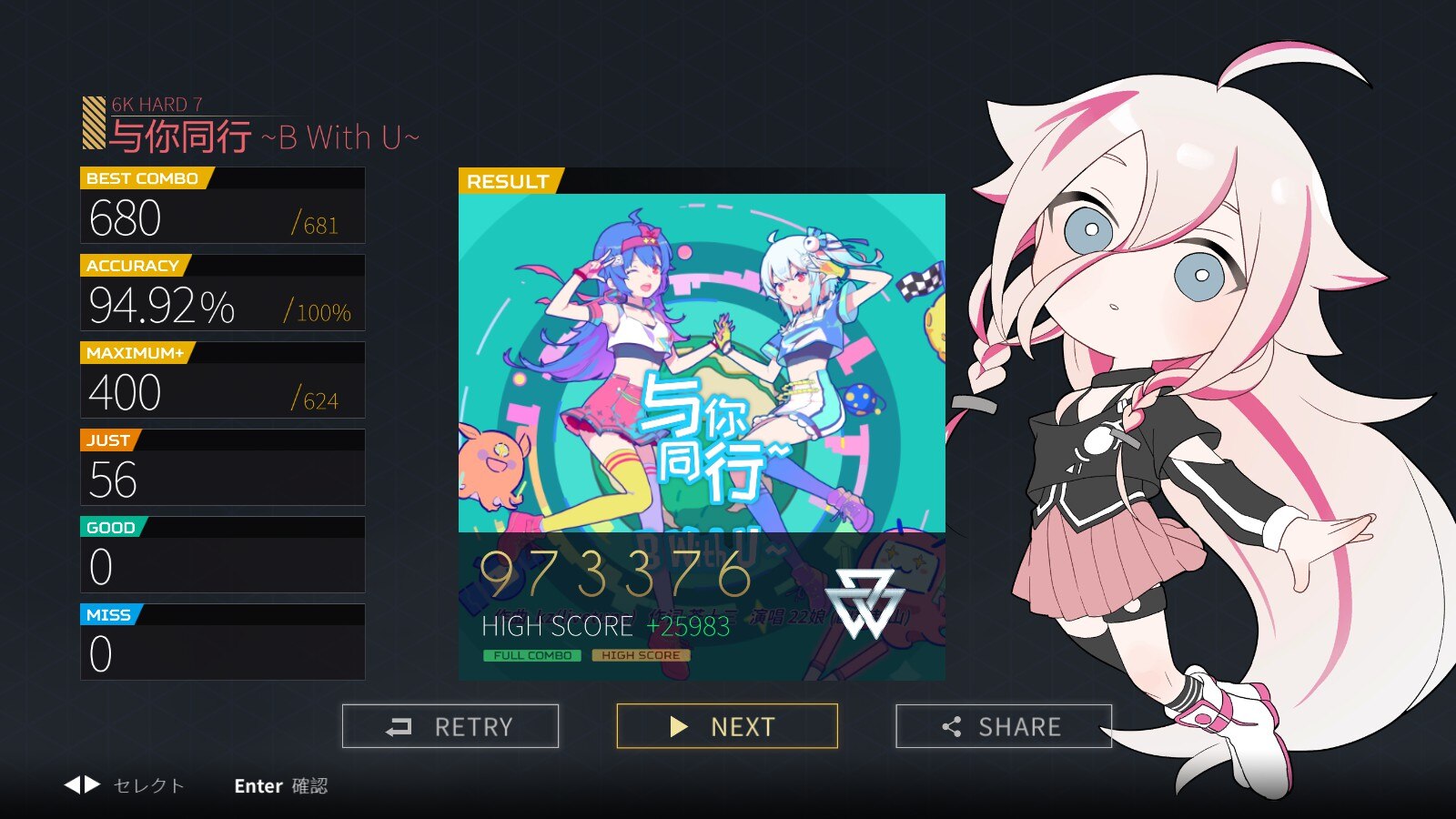Click the triangular rank emblem icon

tap(864, 602)
